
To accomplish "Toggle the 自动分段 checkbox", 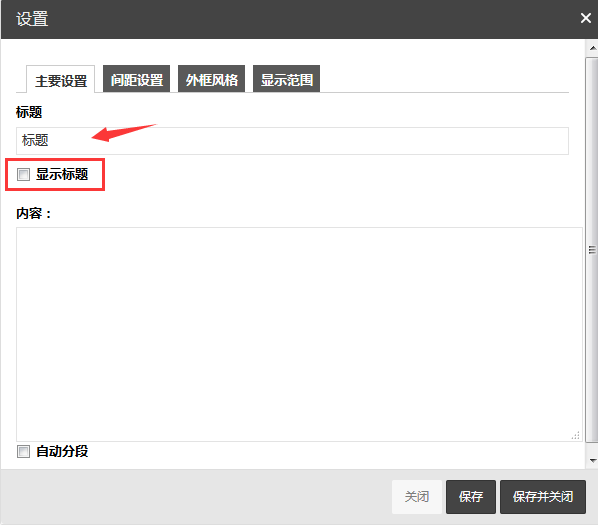I will point(23,452).
